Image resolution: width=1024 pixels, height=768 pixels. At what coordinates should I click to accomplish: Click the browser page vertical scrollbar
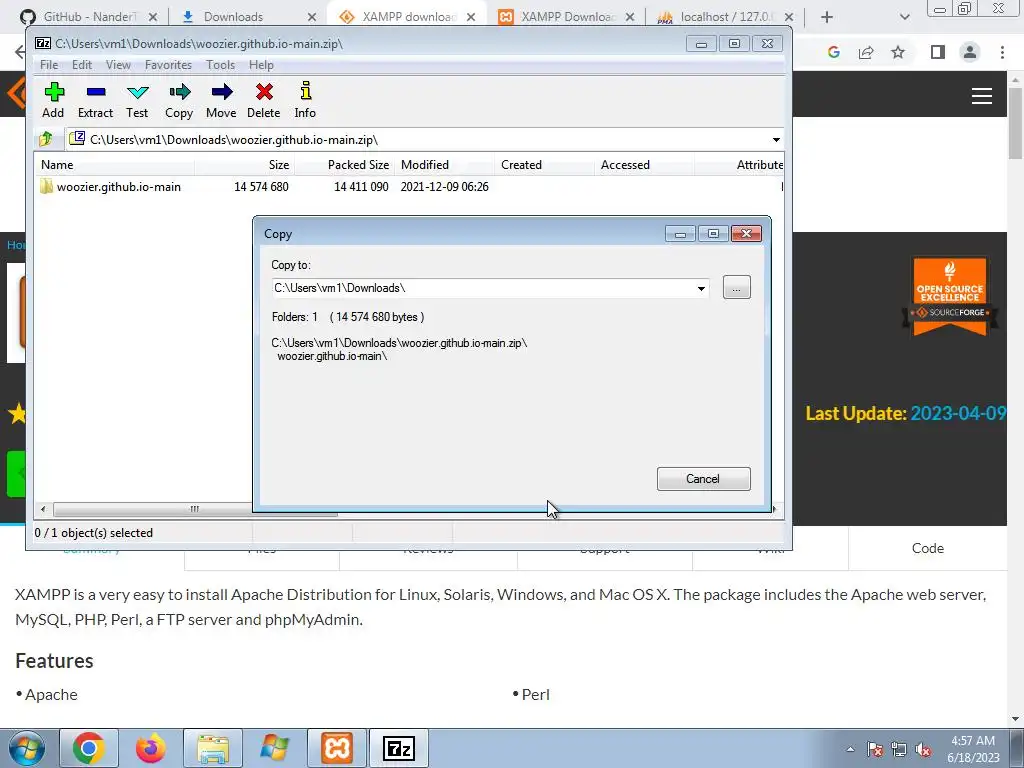pos(1015,124)
